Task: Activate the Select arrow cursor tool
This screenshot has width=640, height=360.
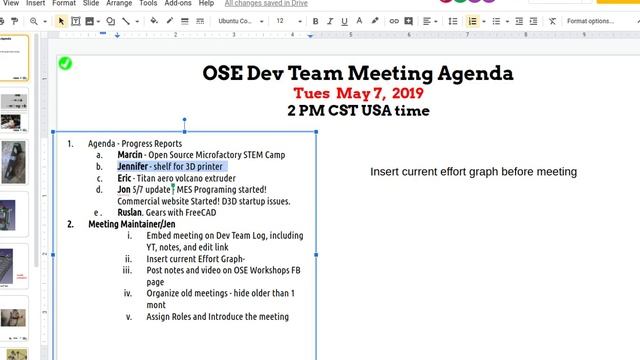Action: point(61,21)
